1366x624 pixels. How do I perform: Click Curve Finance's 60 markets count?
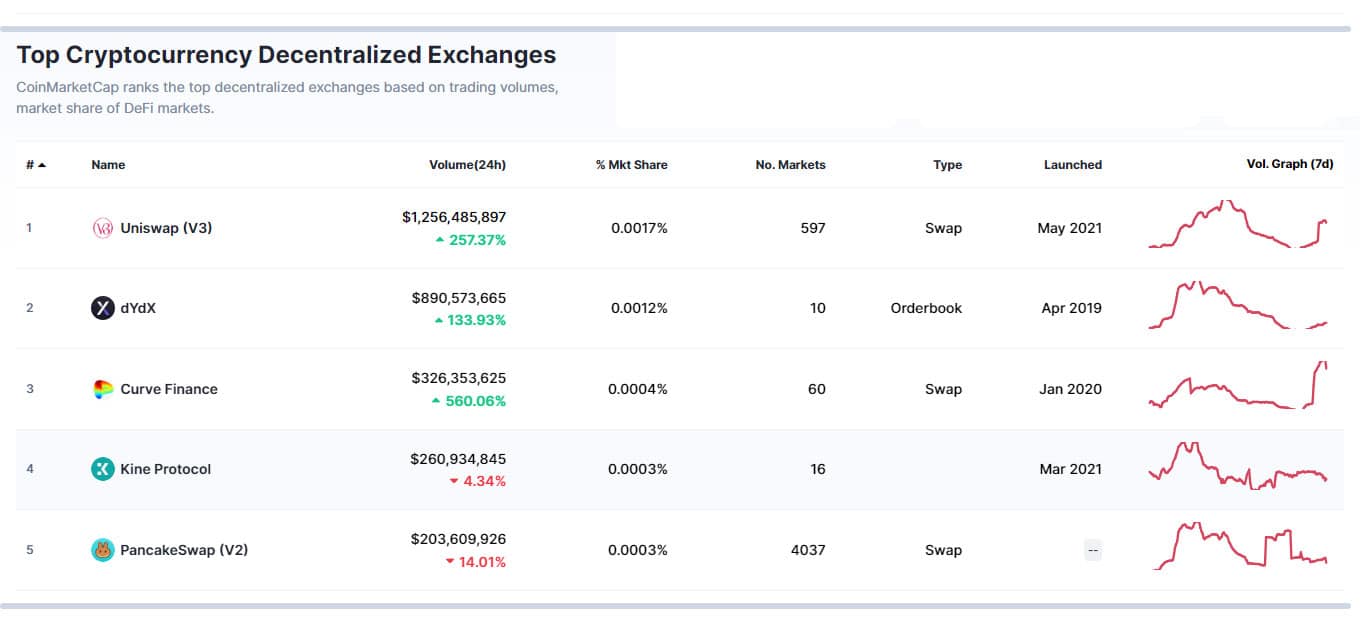point(817,389)
